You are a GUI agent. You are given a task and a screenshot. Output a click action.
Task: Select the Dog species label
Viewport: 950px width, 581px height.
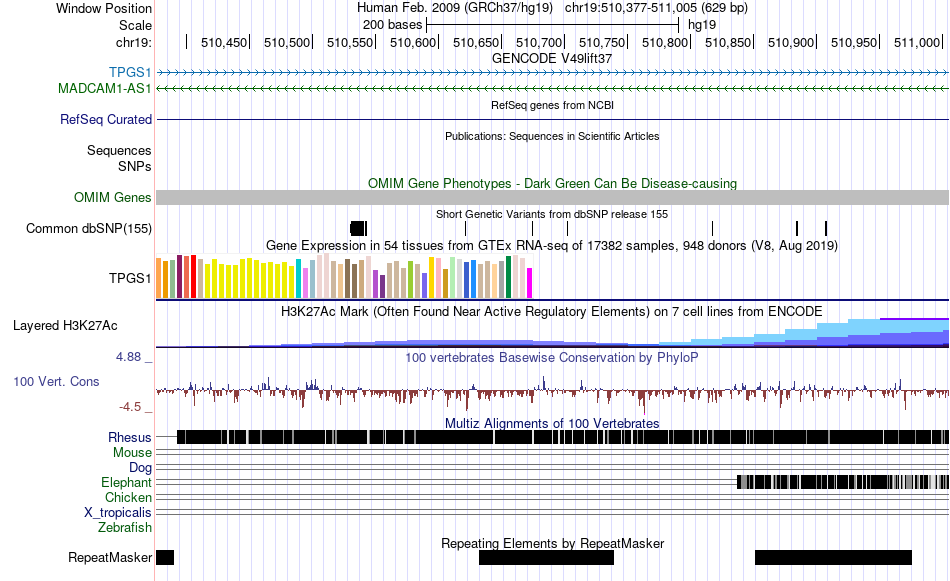[x=140, y=468]
